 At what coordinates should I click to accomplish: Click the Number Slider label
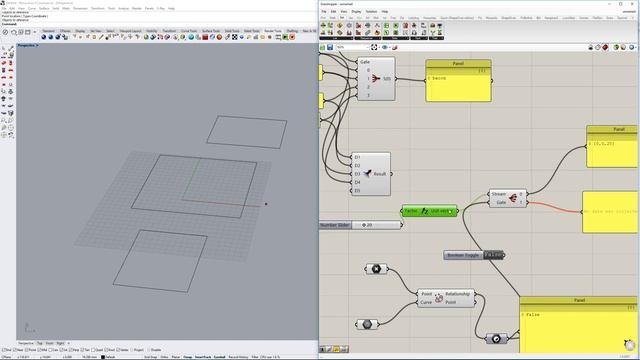tap(335, 225)
